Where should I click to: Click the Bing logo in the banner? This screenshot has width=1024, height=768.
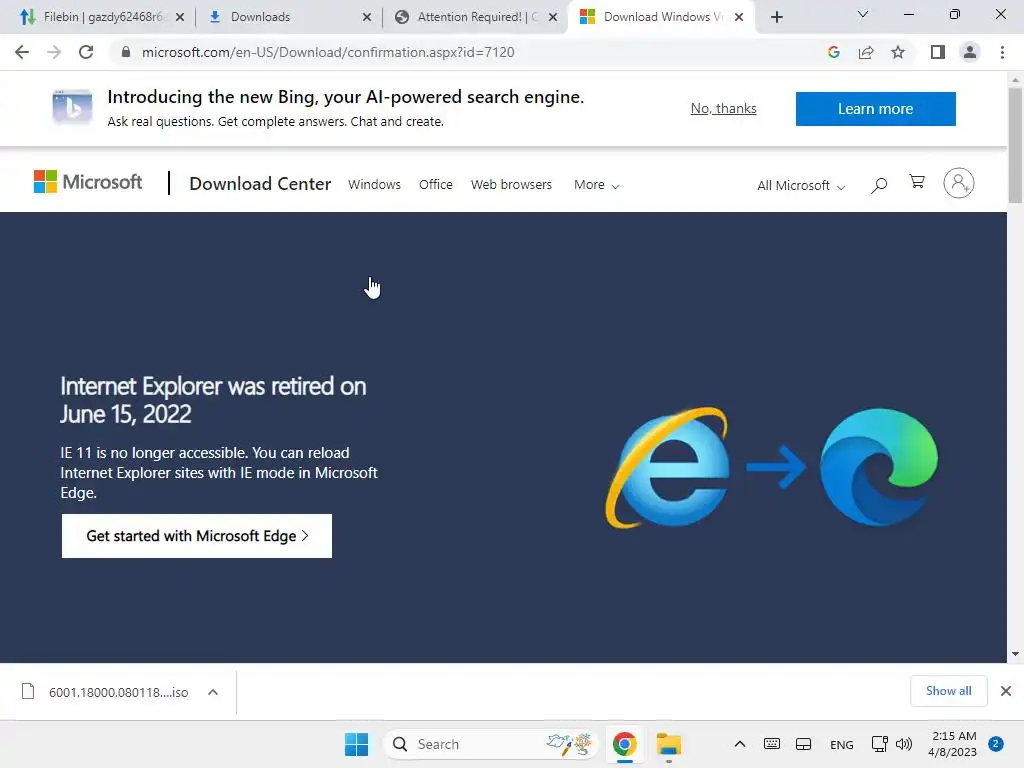72,107
